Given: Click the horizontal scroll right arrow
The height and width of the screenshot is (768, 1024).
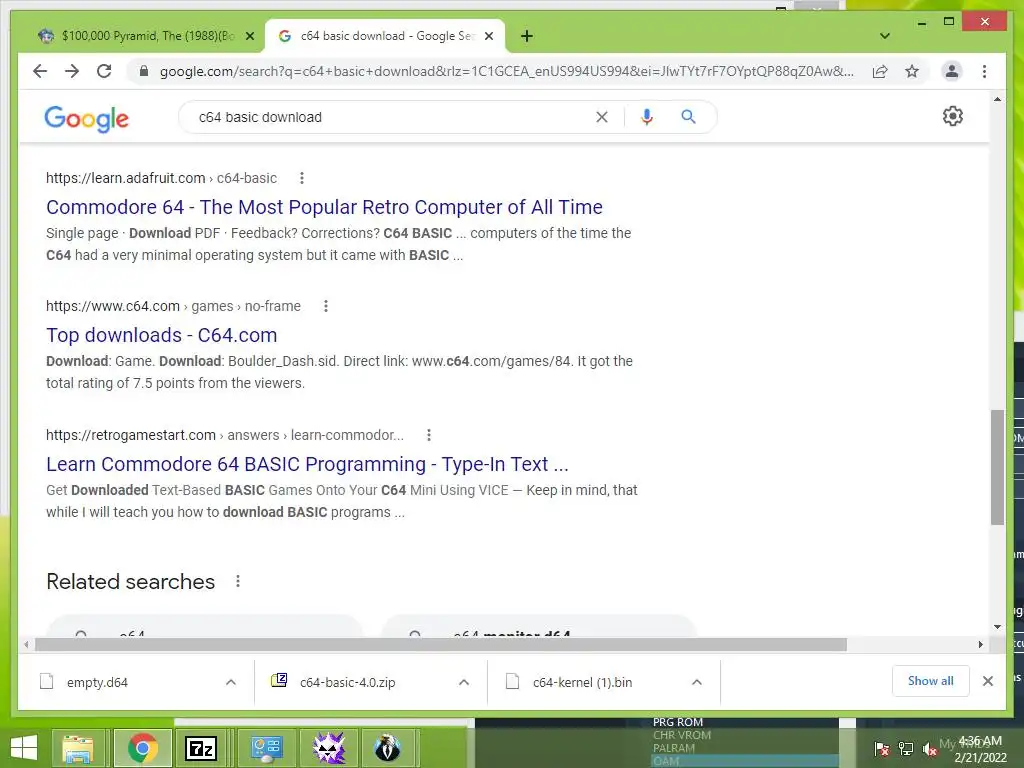Looking at the screenshot, I should pos(980,645).
